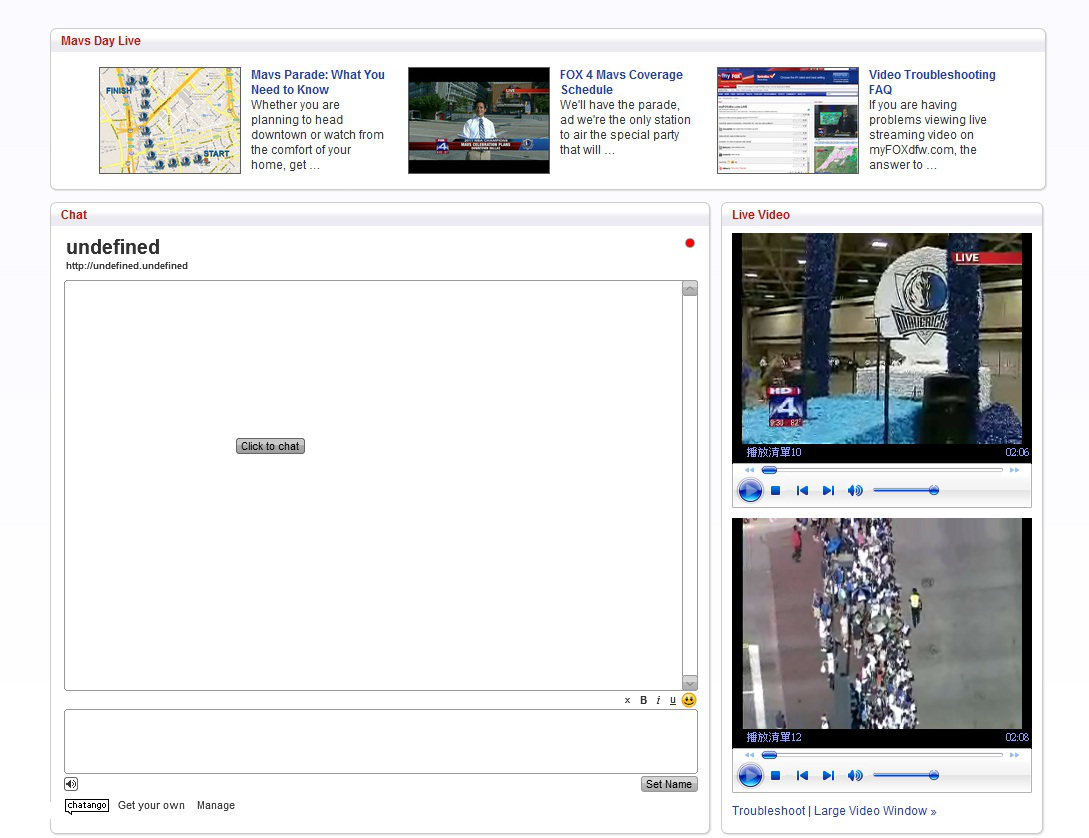Click the troubleshooting page screenshot thumbnail

point(788,120)
